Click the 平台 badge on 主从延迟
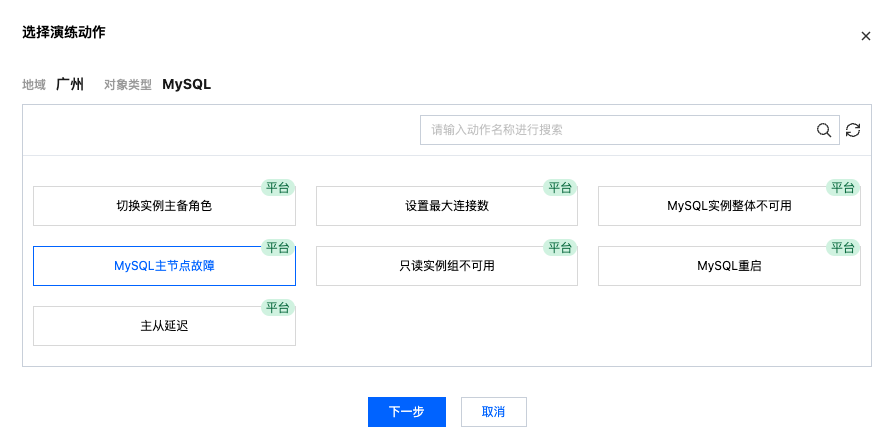Image resolution: width=892 pixels, height=448 pixels. click(277, 307)
